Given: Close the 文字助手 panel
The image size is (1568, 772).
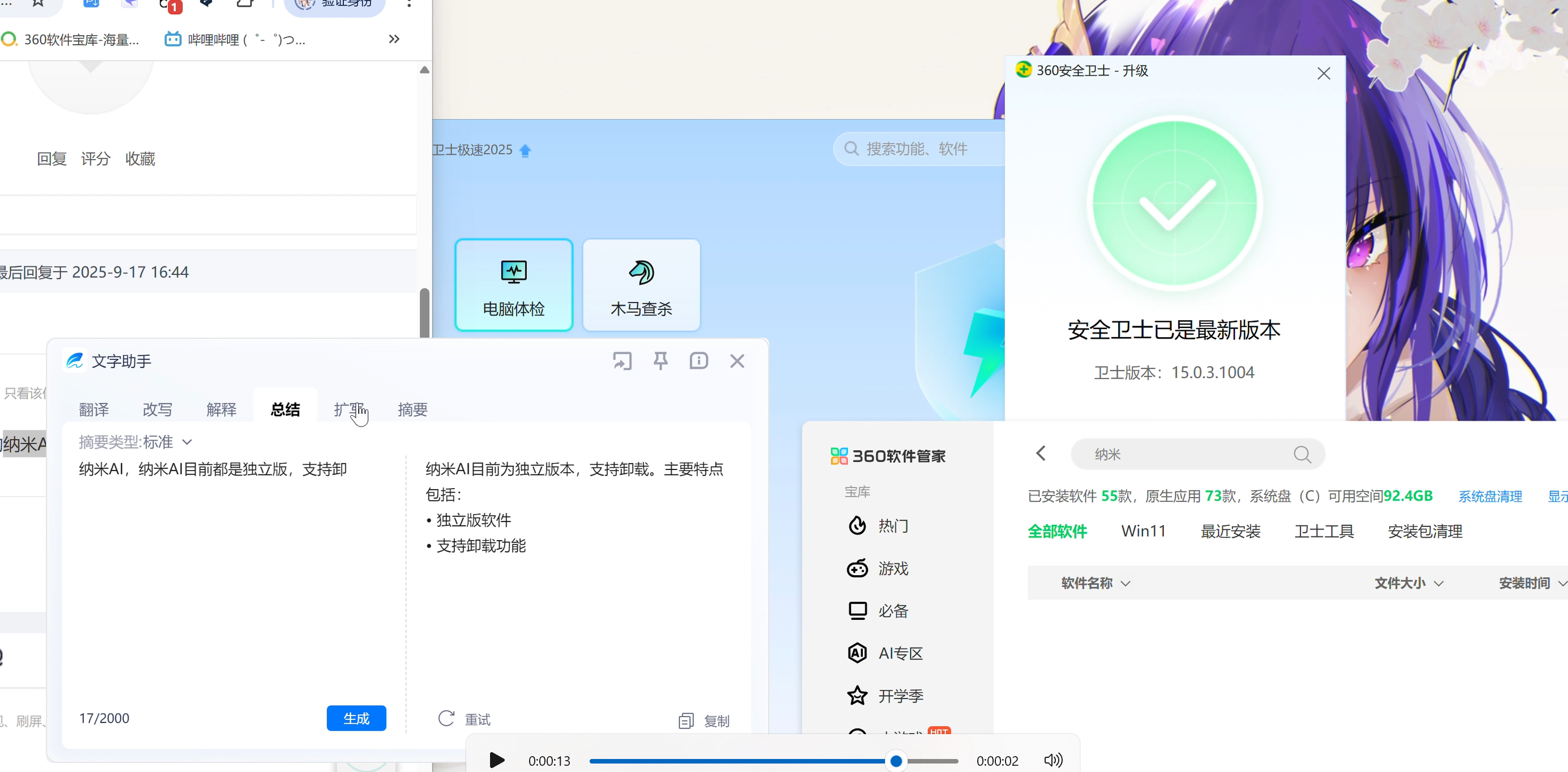Looking at the screenshot, I should [737, 361].
